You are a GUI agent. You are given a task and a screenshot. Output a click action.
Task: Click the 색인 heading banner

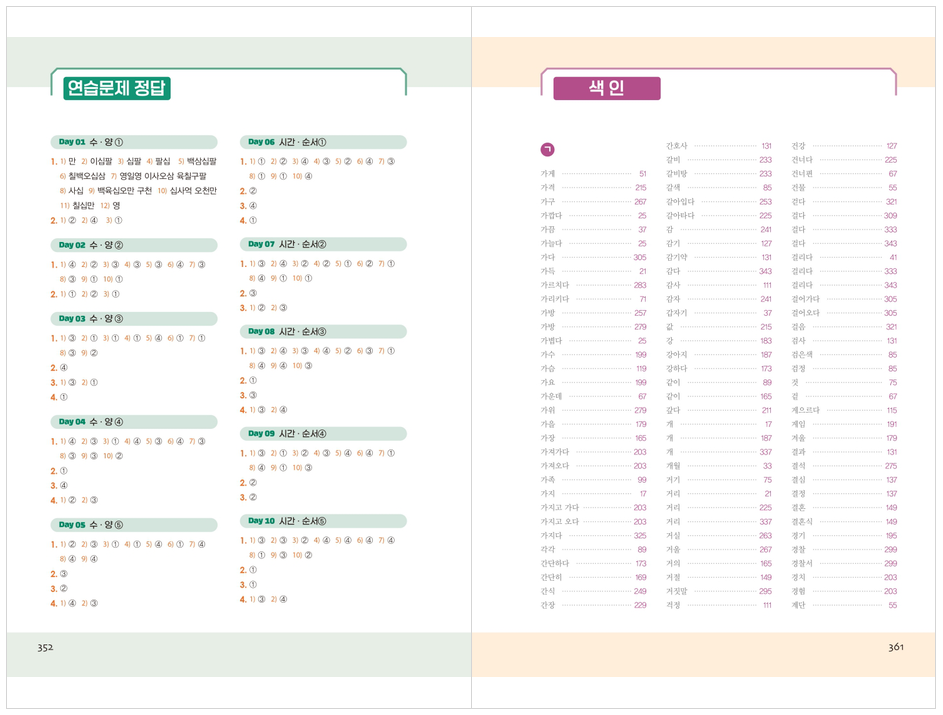(606, 88)
